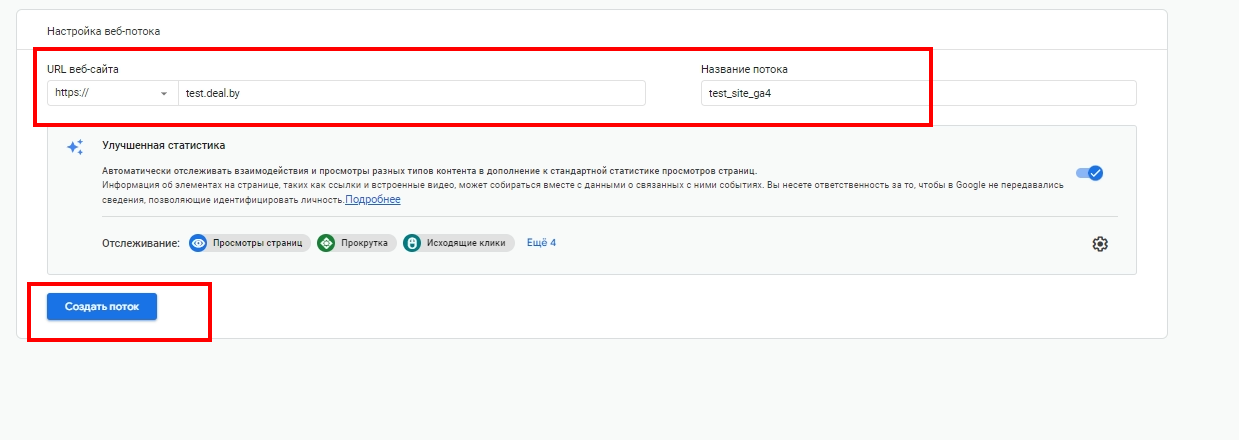Click the URL field containing test.deal.by
The width and height of the screenshot is (1239, 440).
[411, 93]
